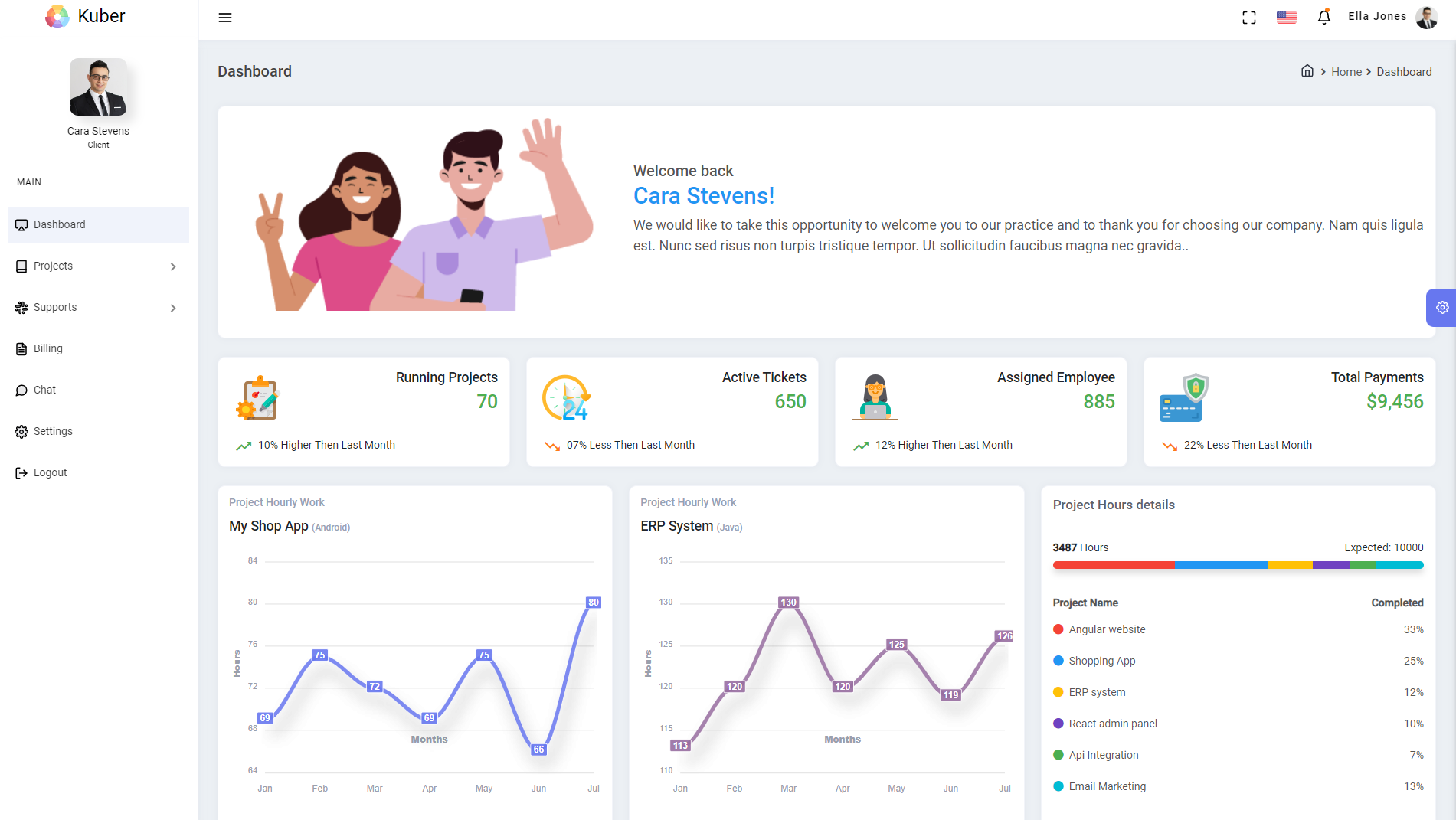Screen dimensions: 1456x820
Task: Click the Supports sidebar icon
Action: point(21,308)
